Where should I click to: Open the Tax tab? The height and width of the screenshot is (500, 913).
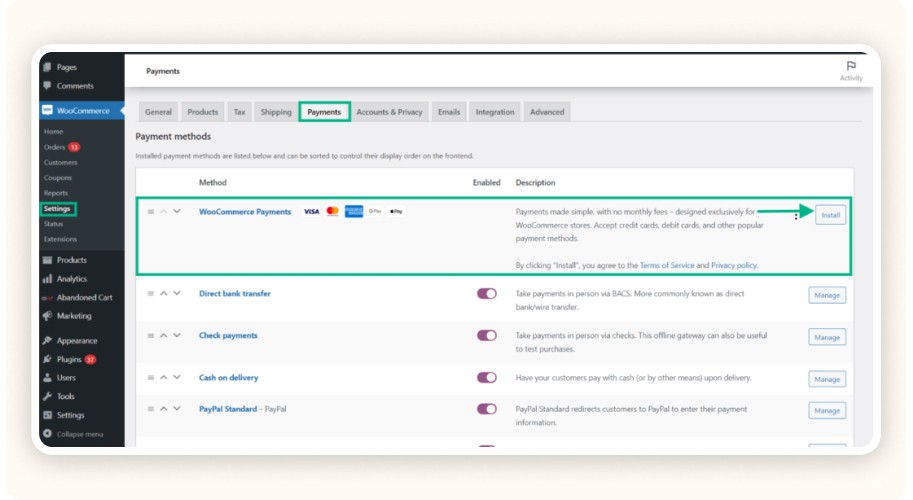tap(239, 112)
